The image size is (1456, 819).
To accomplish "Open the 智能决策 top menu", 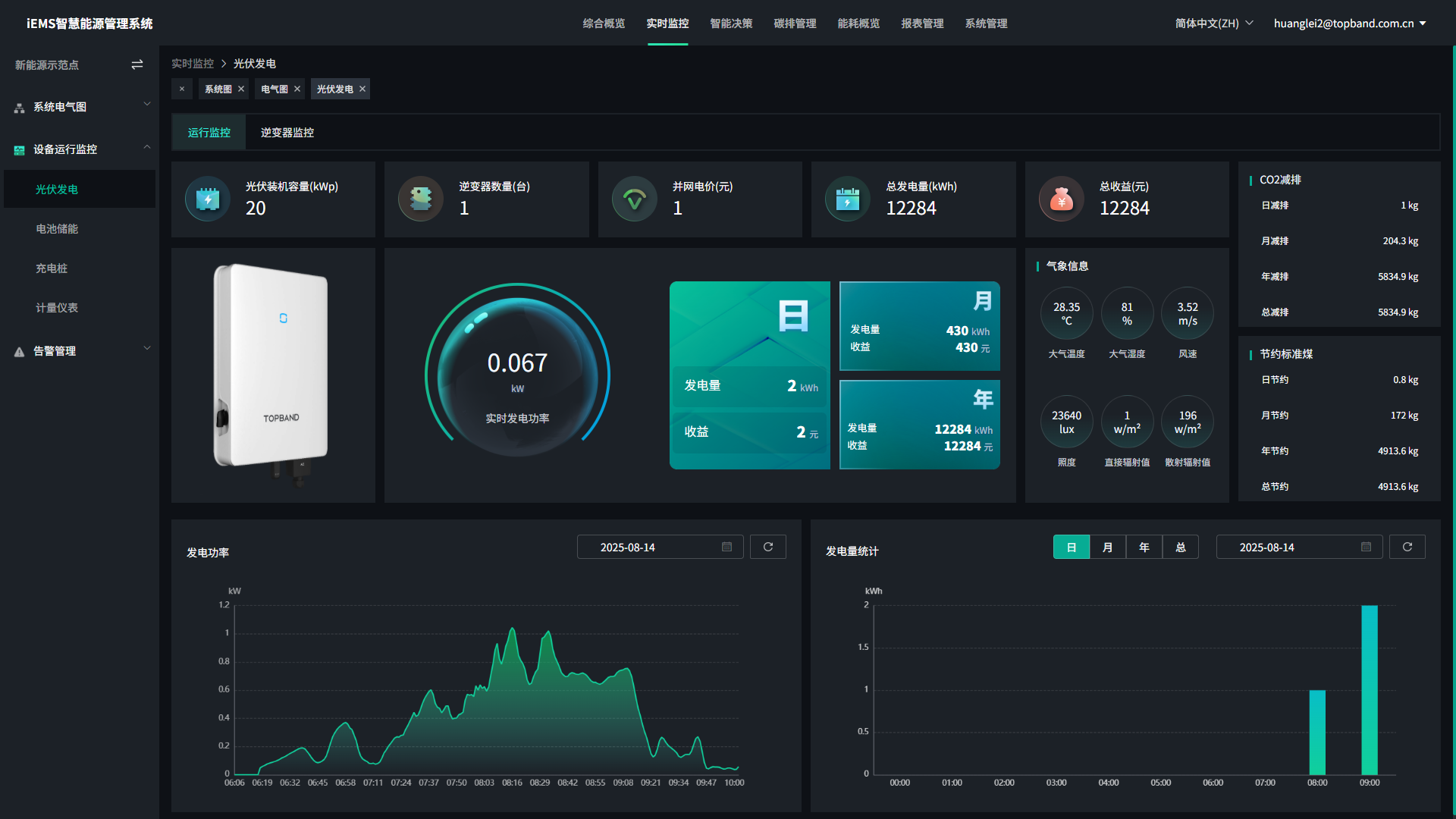I will click(731, 24).
